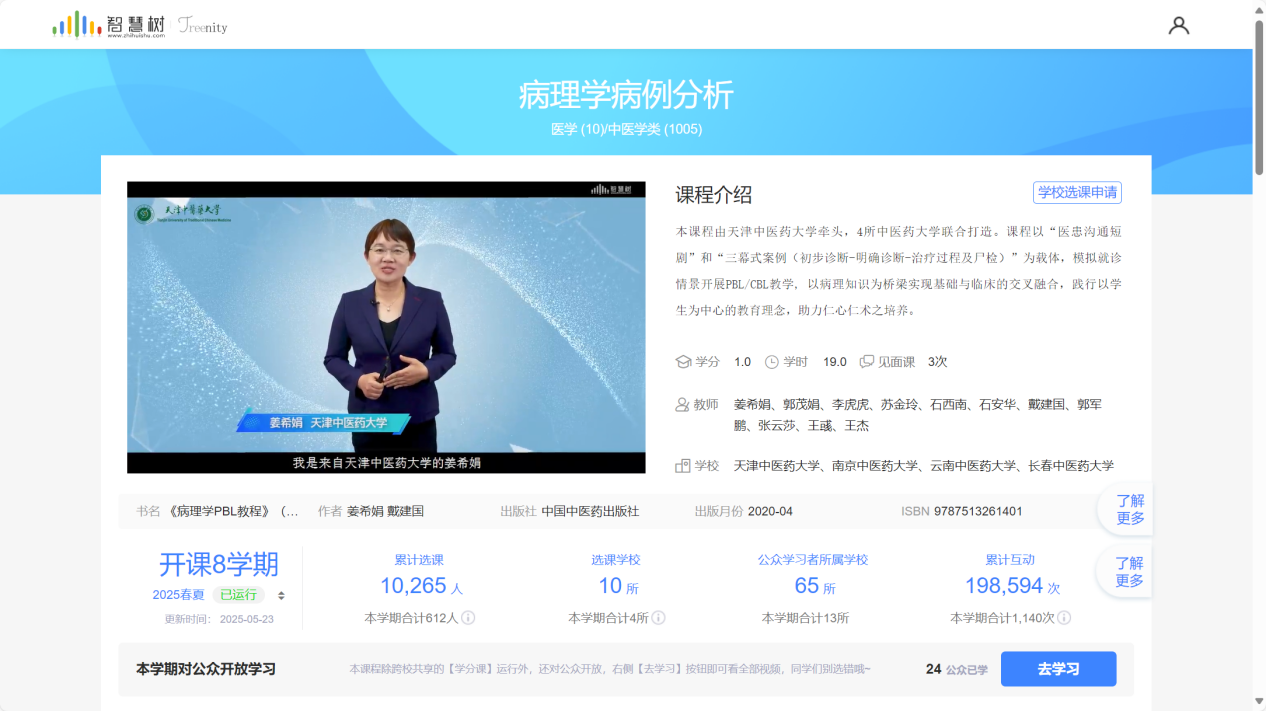1266x711 pixels.
Task: Click the 中医学类 (1005) category link
Action: point(655,129)
